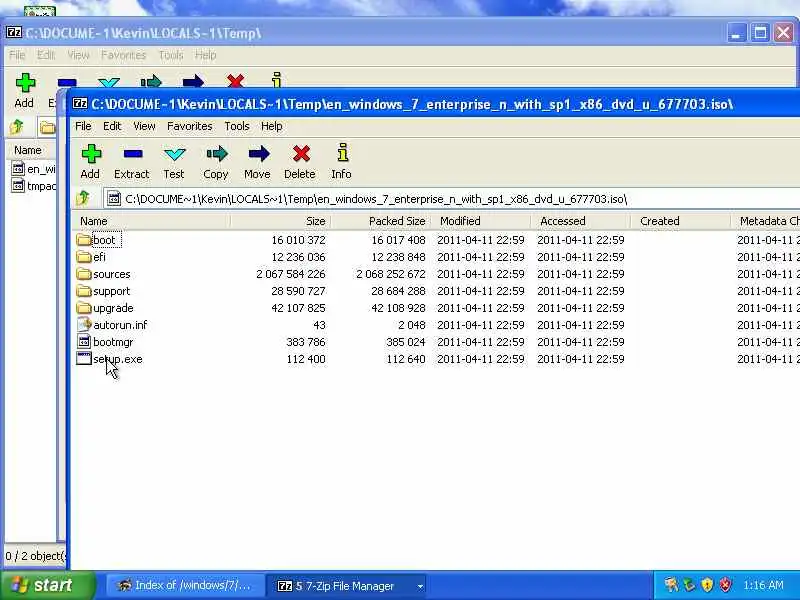Go up one level in the ISO window
Screen dimensions: 800x600
pyautogui.click(x=83, y=198)
